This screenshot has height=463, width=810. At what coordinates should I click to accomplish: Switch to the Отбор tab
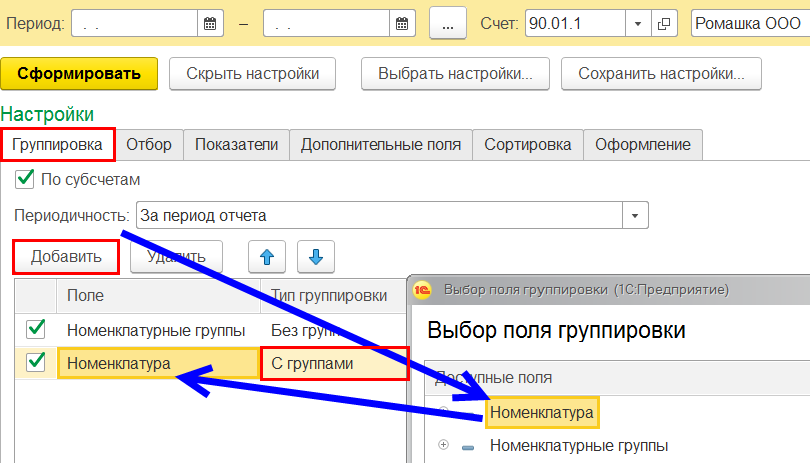coord(149,144)
